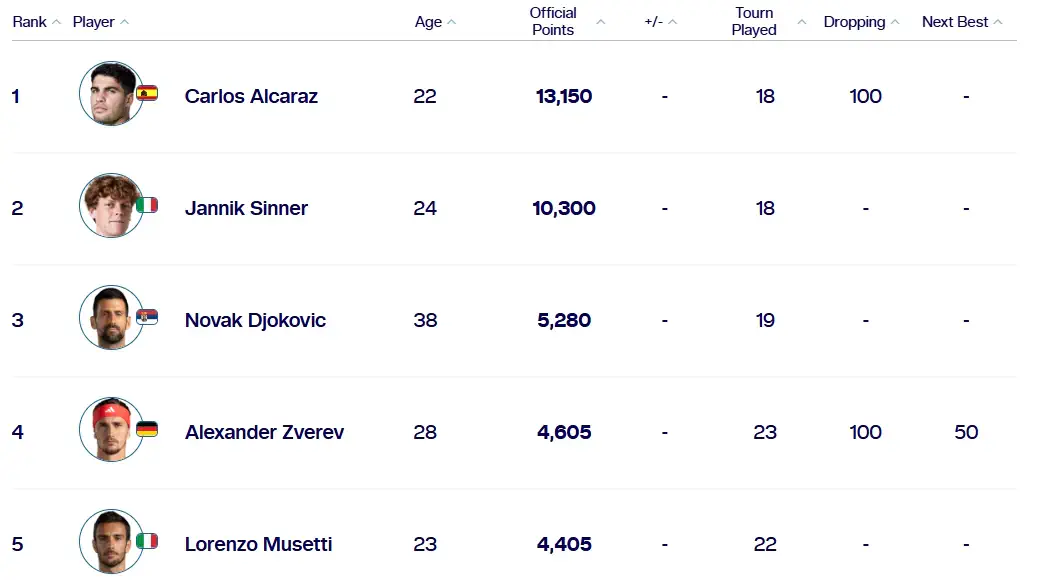Open Carlos Alcaraz player link

251,96
